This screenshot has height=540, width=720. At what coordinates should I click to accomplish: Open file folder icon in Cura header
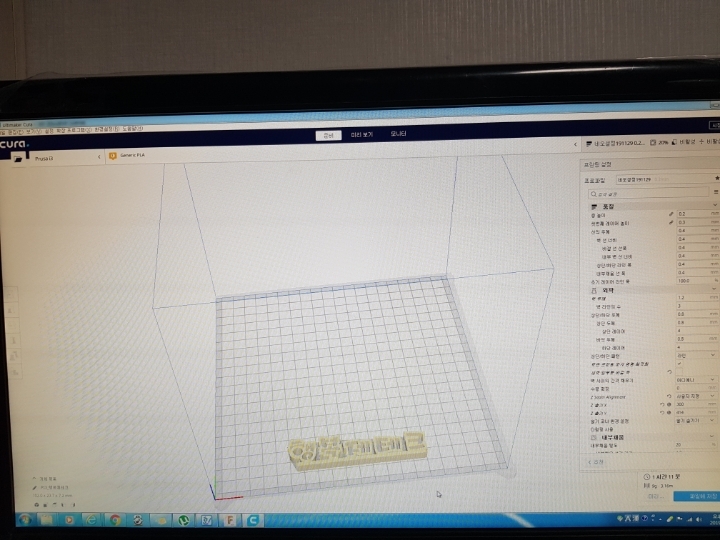pos(18,158)
